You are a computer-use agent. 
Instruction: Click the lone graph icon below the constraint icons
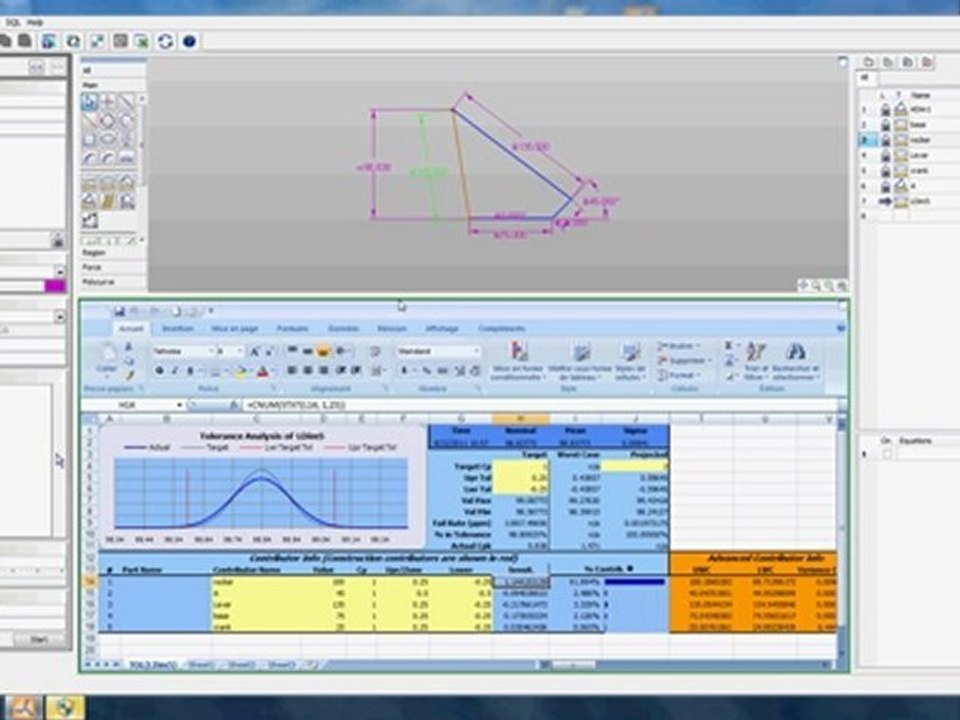pos(89,220)
